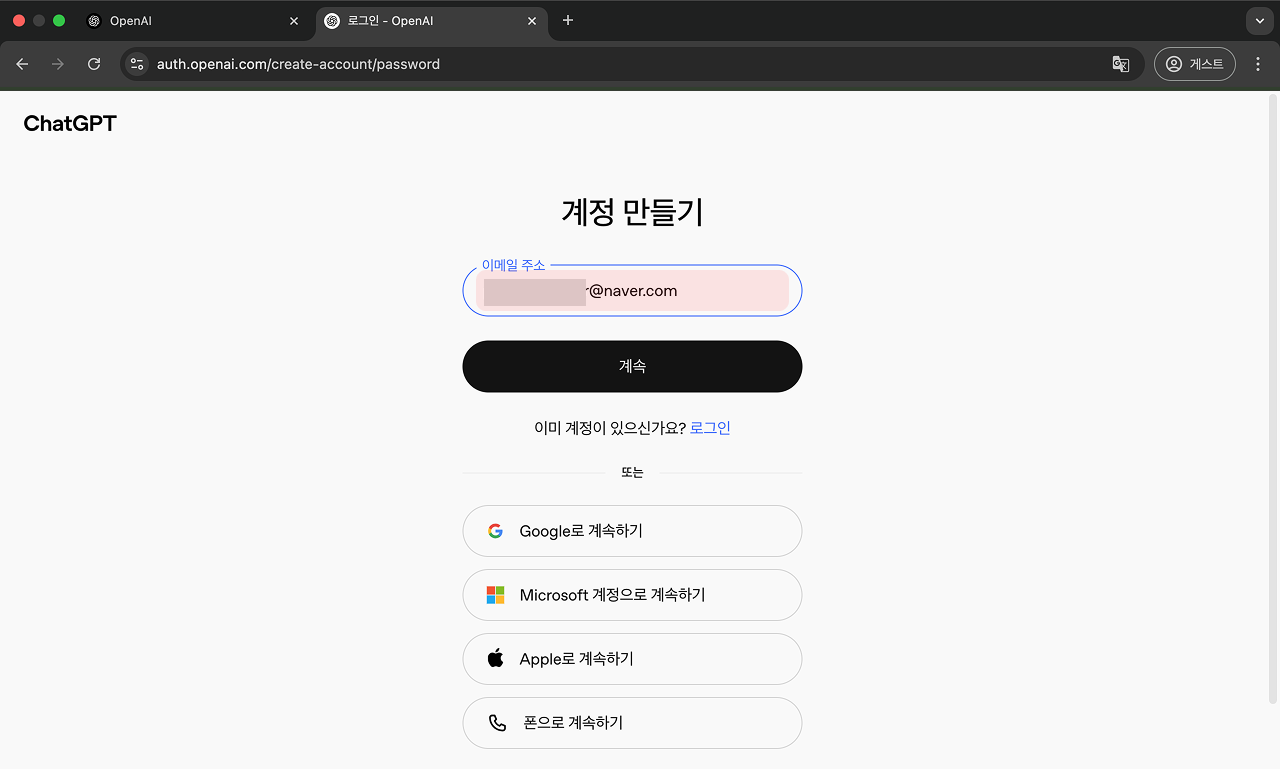Click the 이미 계정이 있으신가요? text
Screen dimensions: 1280x769
click(610, 428)
